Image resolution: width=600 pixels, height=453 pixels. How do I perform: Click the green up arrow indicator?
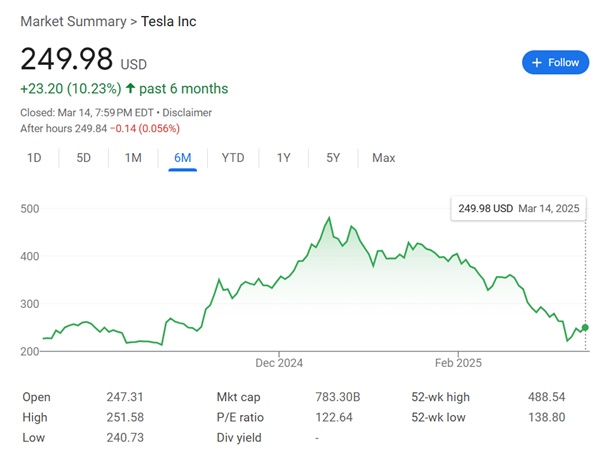(131, 89)
